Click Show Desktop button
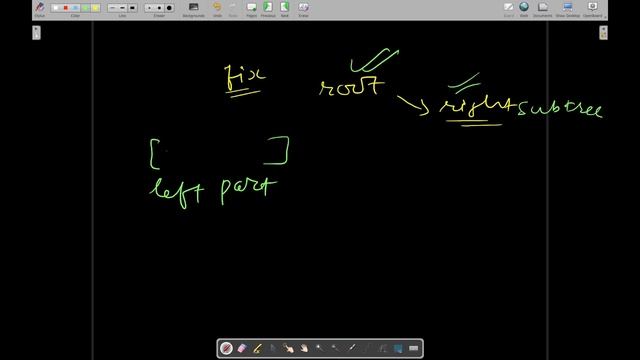This screenshot has width=640, height=360. point(568,9)
